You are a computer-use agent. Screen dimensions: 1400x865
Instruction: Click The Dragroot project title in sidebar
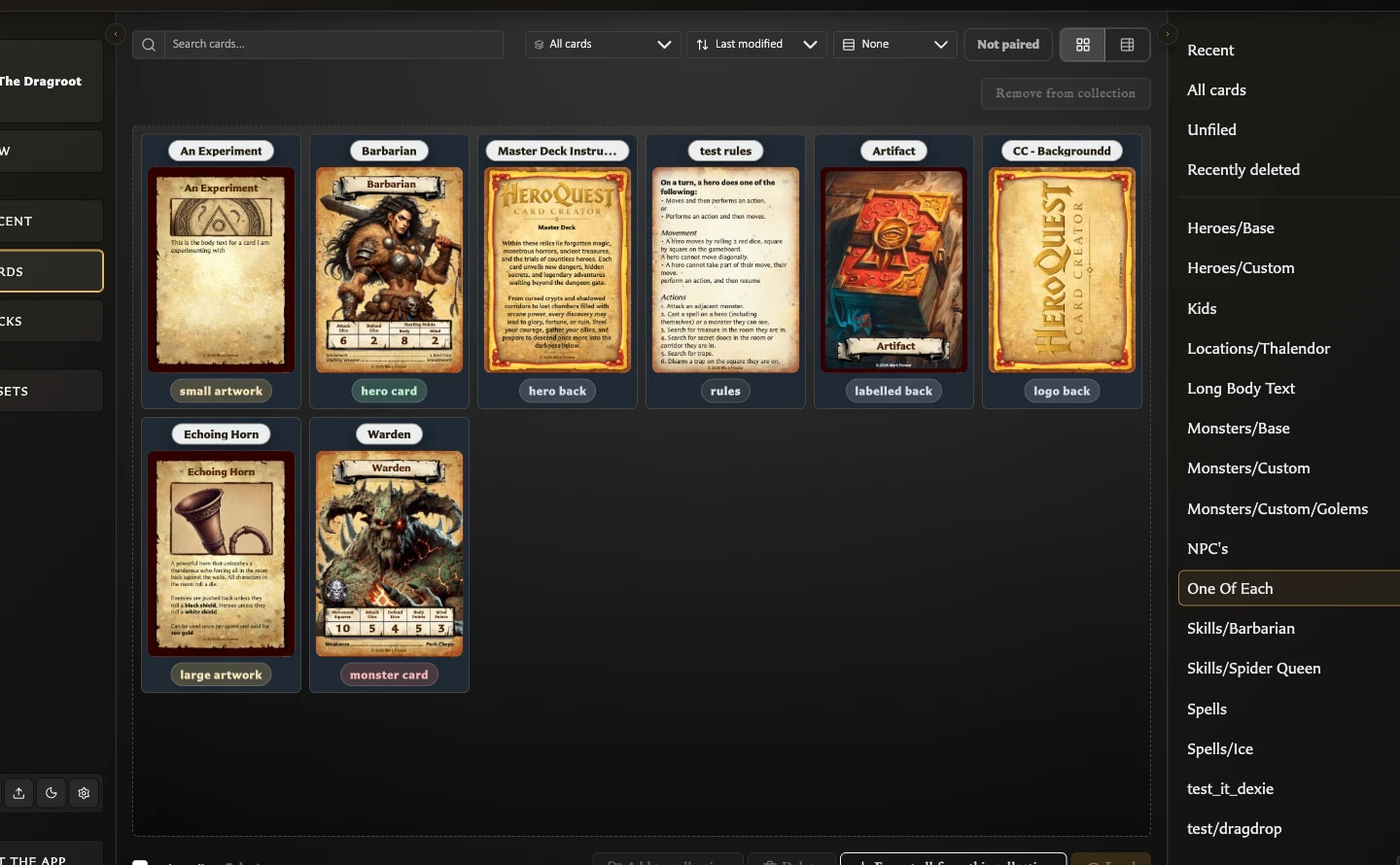[x=41, y=82]
